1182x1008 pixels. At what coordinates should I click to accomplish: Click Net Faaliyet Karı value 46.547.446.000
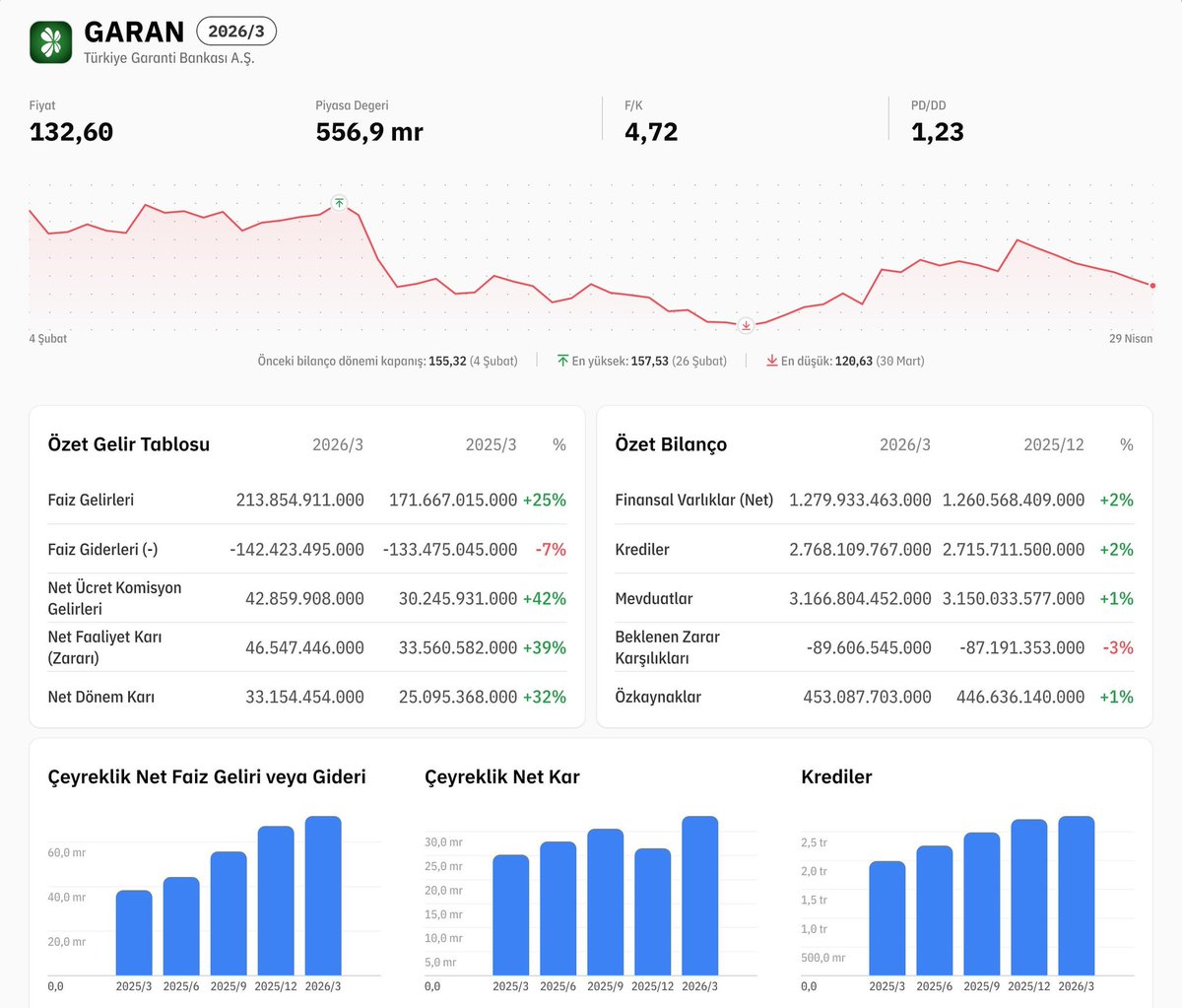click(x=304, y=647)
